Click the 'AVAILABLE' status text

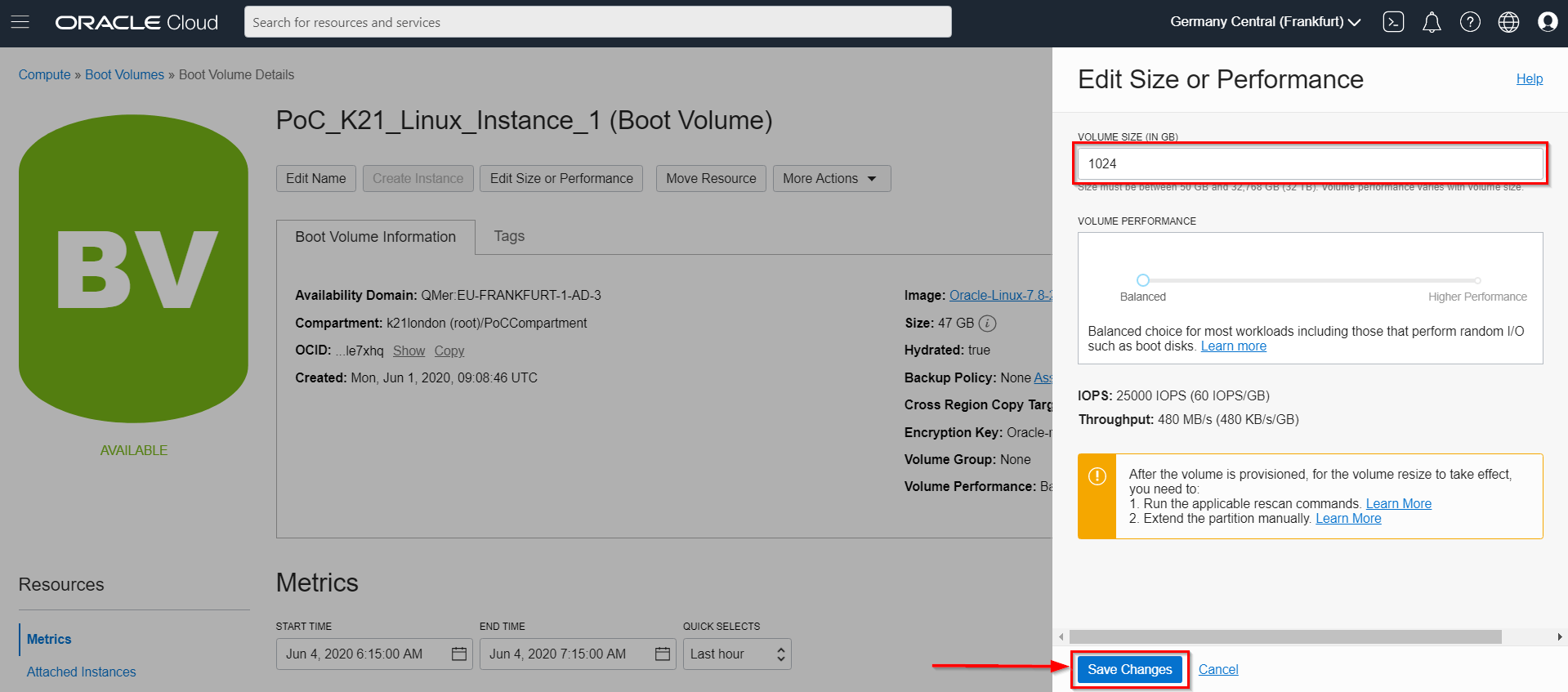point(134,450)
